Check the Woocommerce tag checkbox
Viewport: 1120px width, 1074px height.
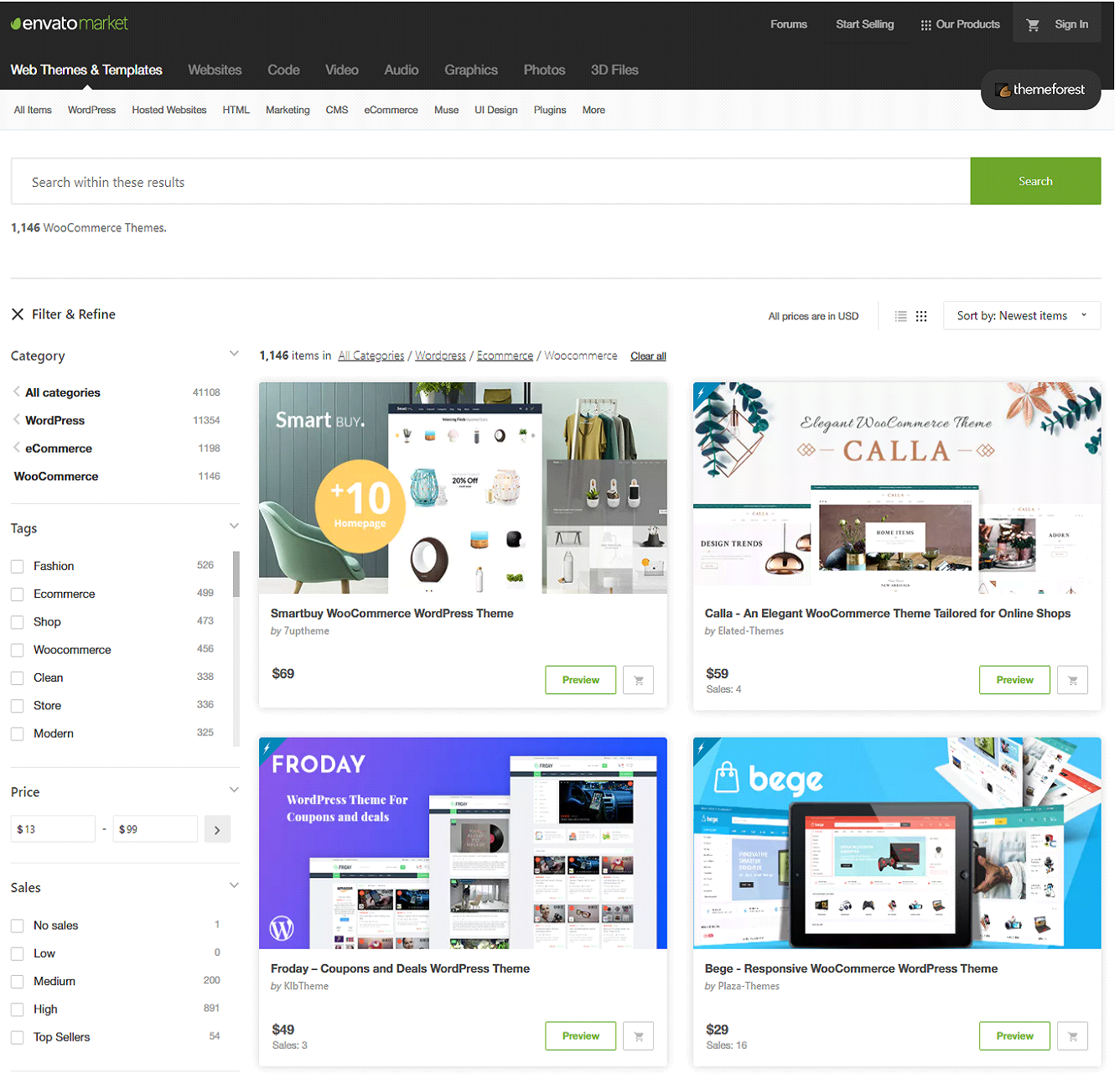pyautogui.click(x=17, y=652)
